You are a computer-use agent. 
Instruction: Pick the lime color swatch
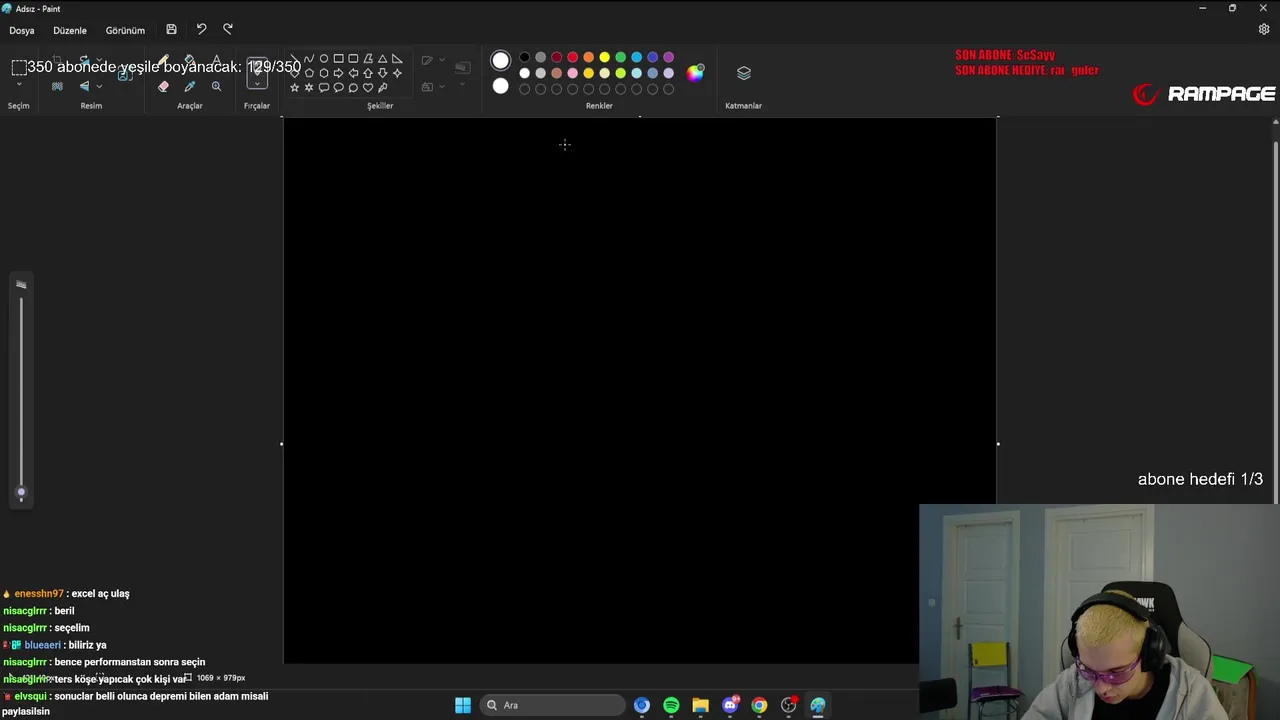620,73
